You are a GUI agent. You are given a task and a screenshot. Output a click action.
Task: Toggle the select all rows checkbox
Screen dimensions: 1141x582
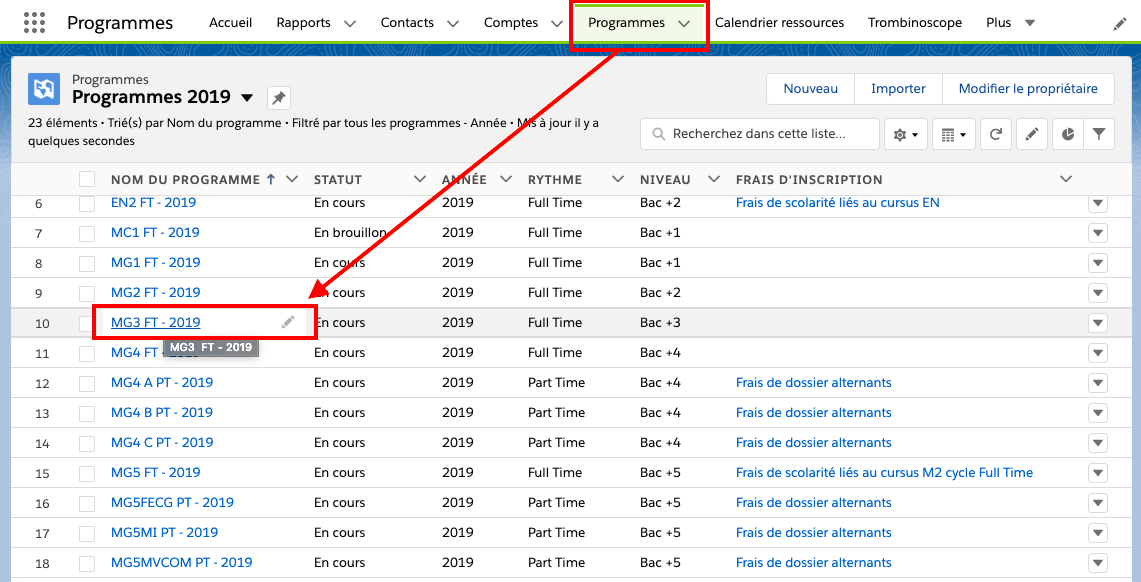click(87, 179)
